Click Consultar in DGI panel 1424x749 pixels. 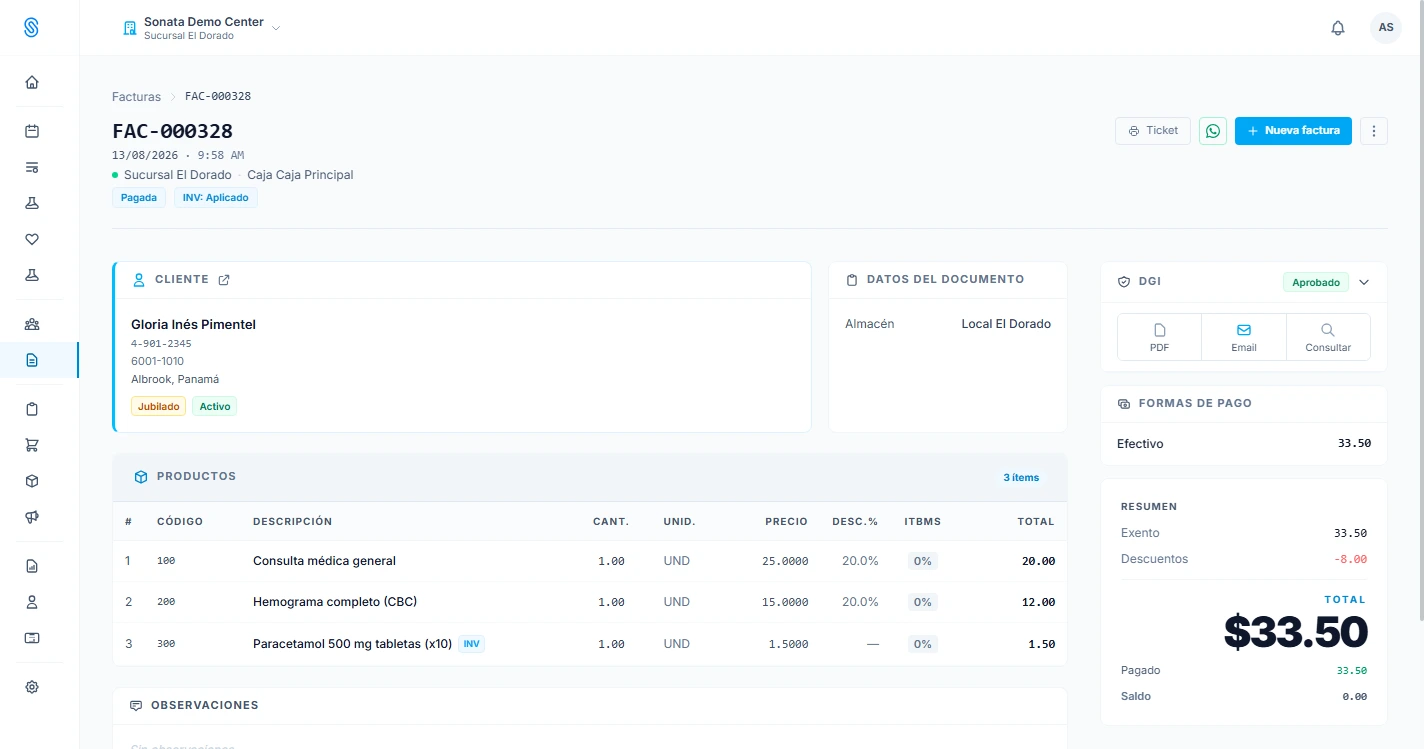tap(1328, 337)
